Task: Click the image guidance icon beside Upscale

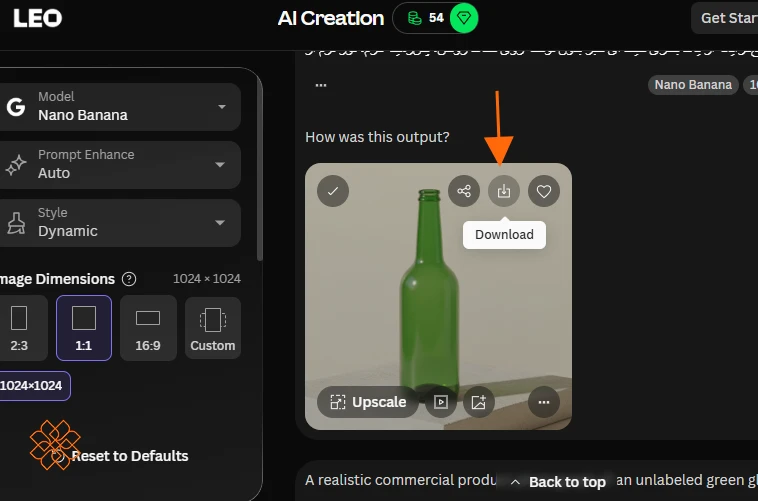Action: tap(479, 402)
